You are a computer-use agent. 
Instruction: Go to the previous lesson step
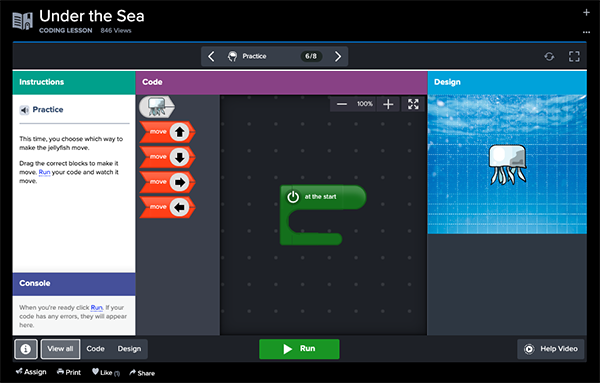[x=211, y=57]
